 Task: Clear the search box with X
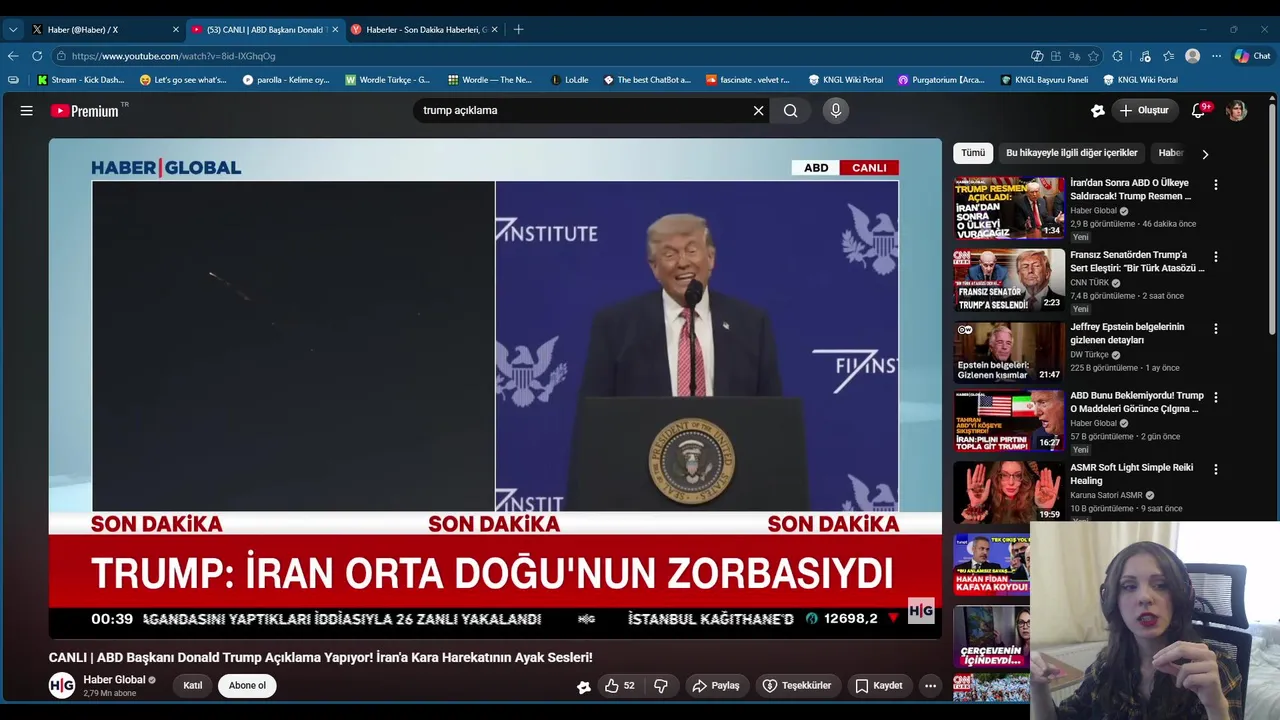coord(758,111)
